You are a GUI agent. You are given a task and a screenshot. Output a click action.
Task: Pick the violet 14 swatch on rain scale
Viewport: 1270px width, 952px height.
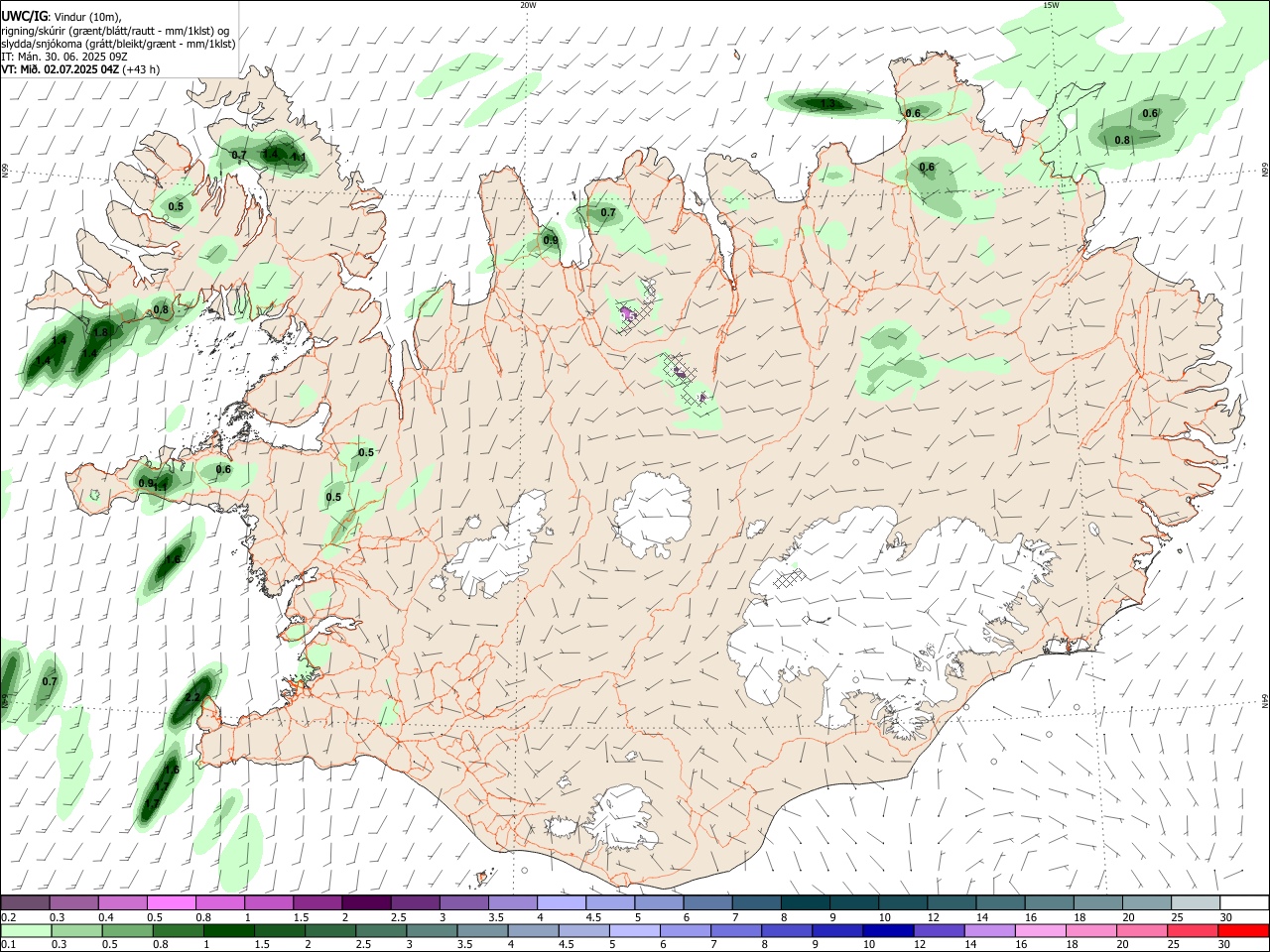[x=989, y=931]
